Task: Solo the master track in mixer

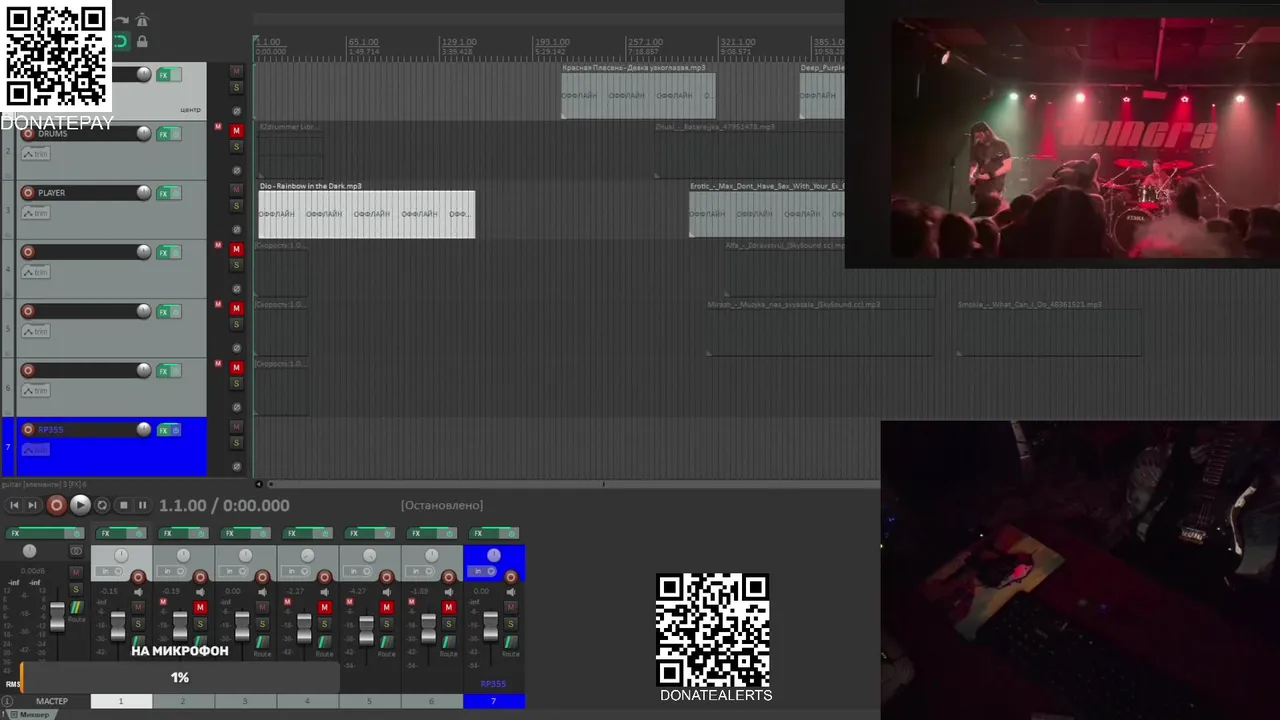Action: pos(76,590)
